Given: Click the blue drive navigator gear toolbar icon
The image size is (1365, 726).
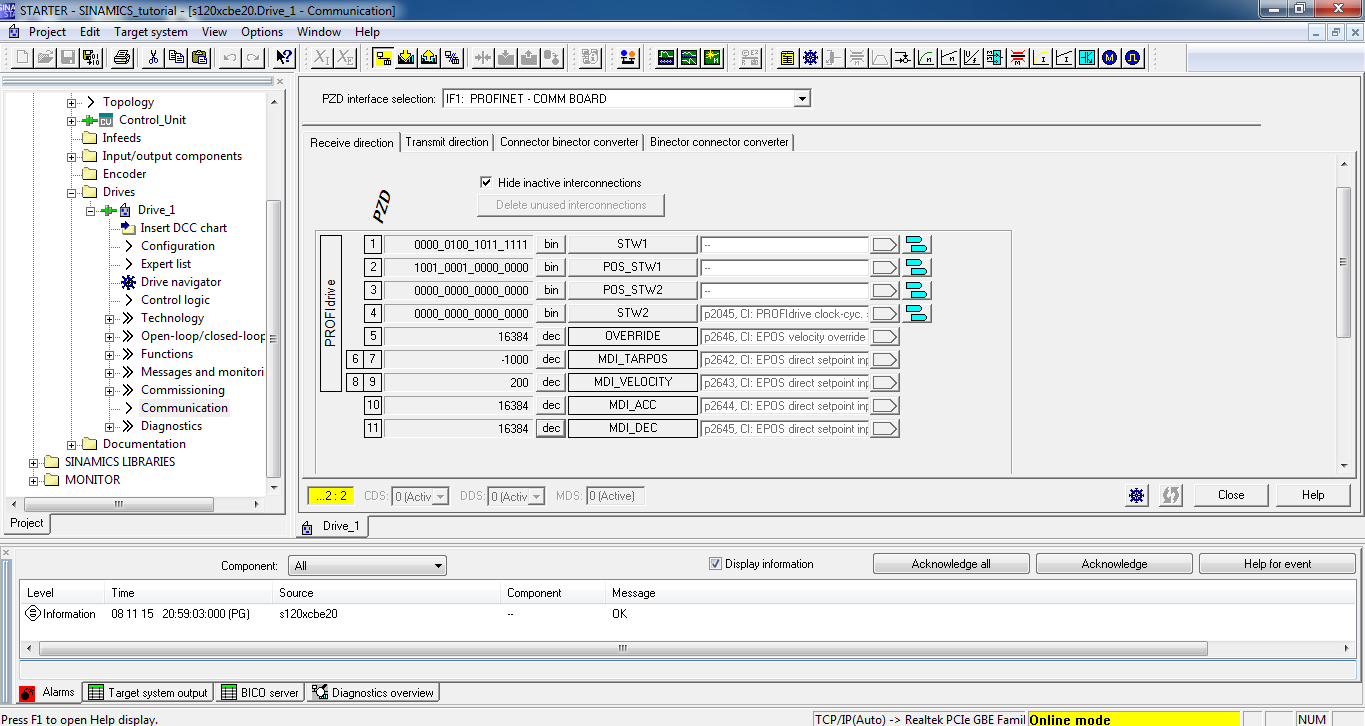Looking at the screenshot, I should (811, 58).
